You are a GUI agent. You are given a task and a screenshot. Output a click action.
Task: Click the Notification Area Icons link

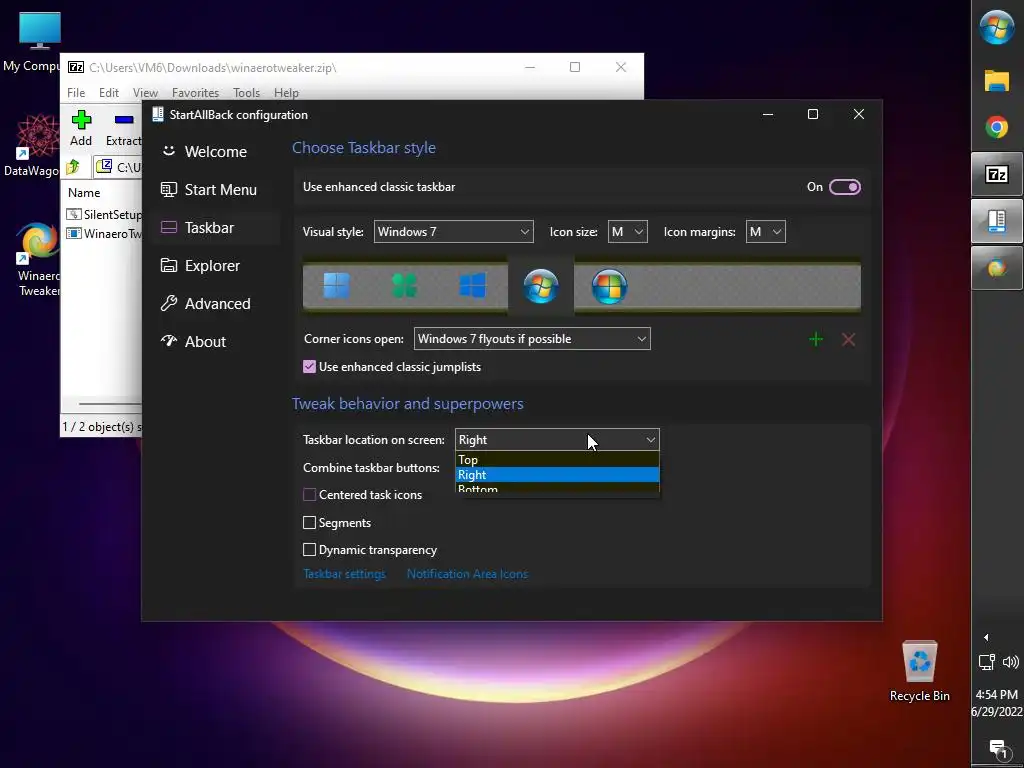click(467, 573)
